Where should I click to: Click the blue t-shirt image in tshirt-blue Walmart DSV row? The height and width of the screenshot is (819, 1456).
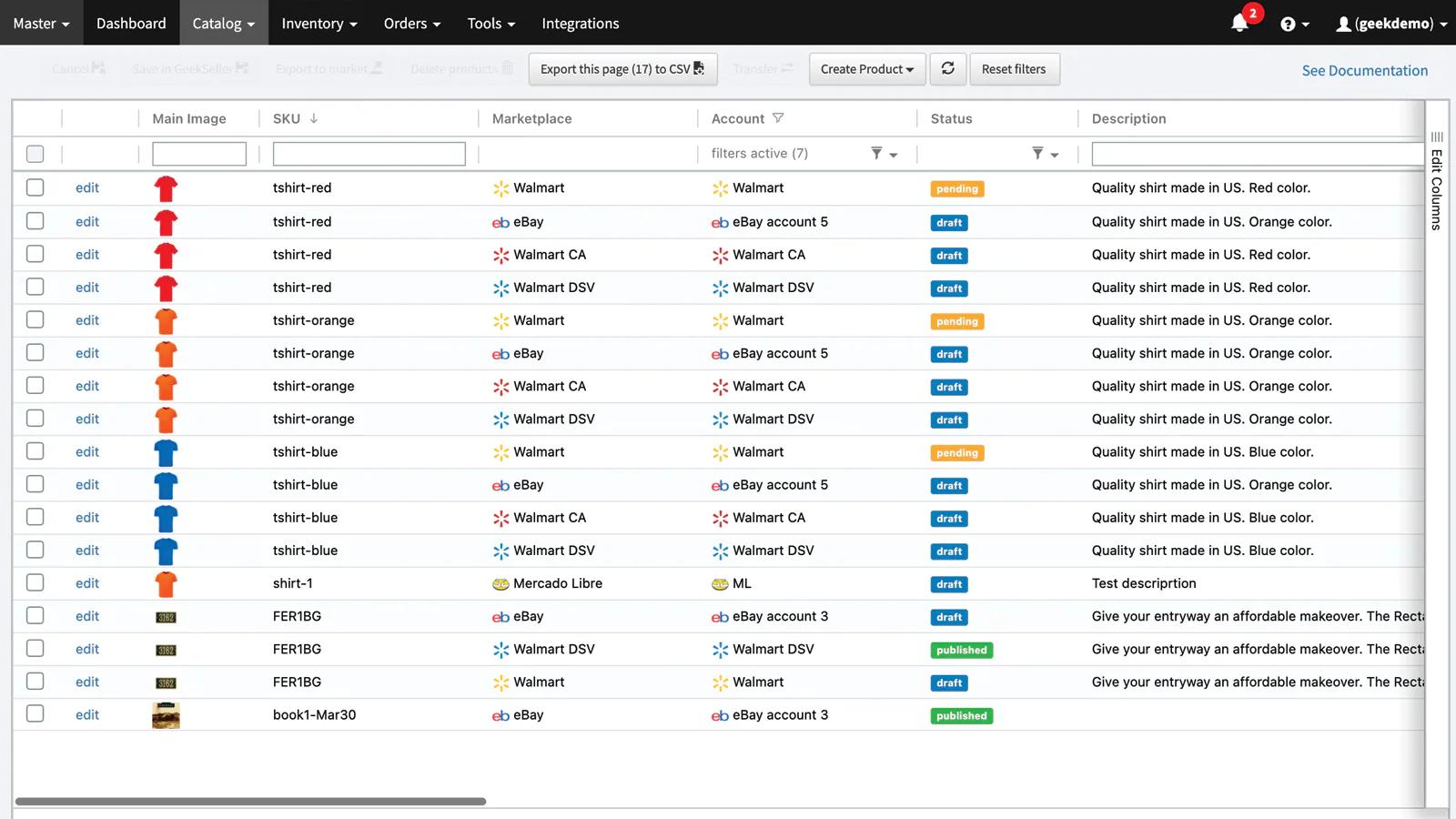[166, 551]
